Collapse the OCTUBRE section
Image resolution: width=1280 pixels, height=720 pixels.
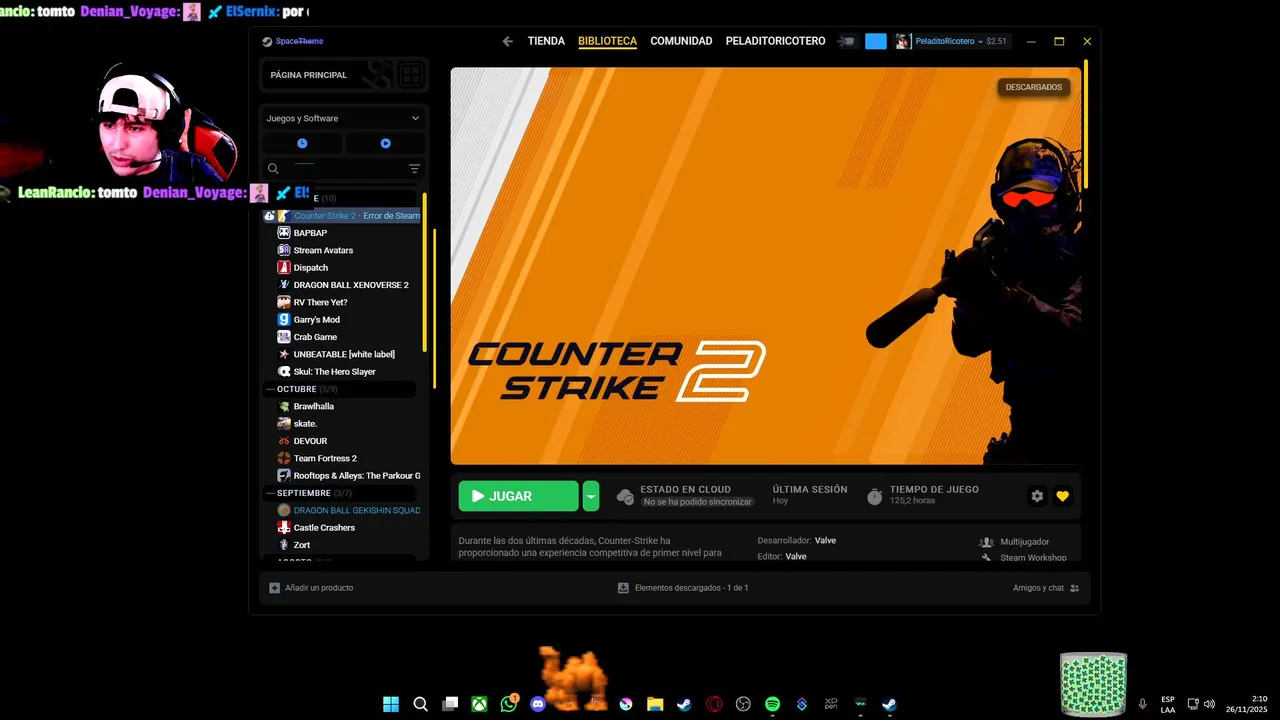(x=339, y=389)
